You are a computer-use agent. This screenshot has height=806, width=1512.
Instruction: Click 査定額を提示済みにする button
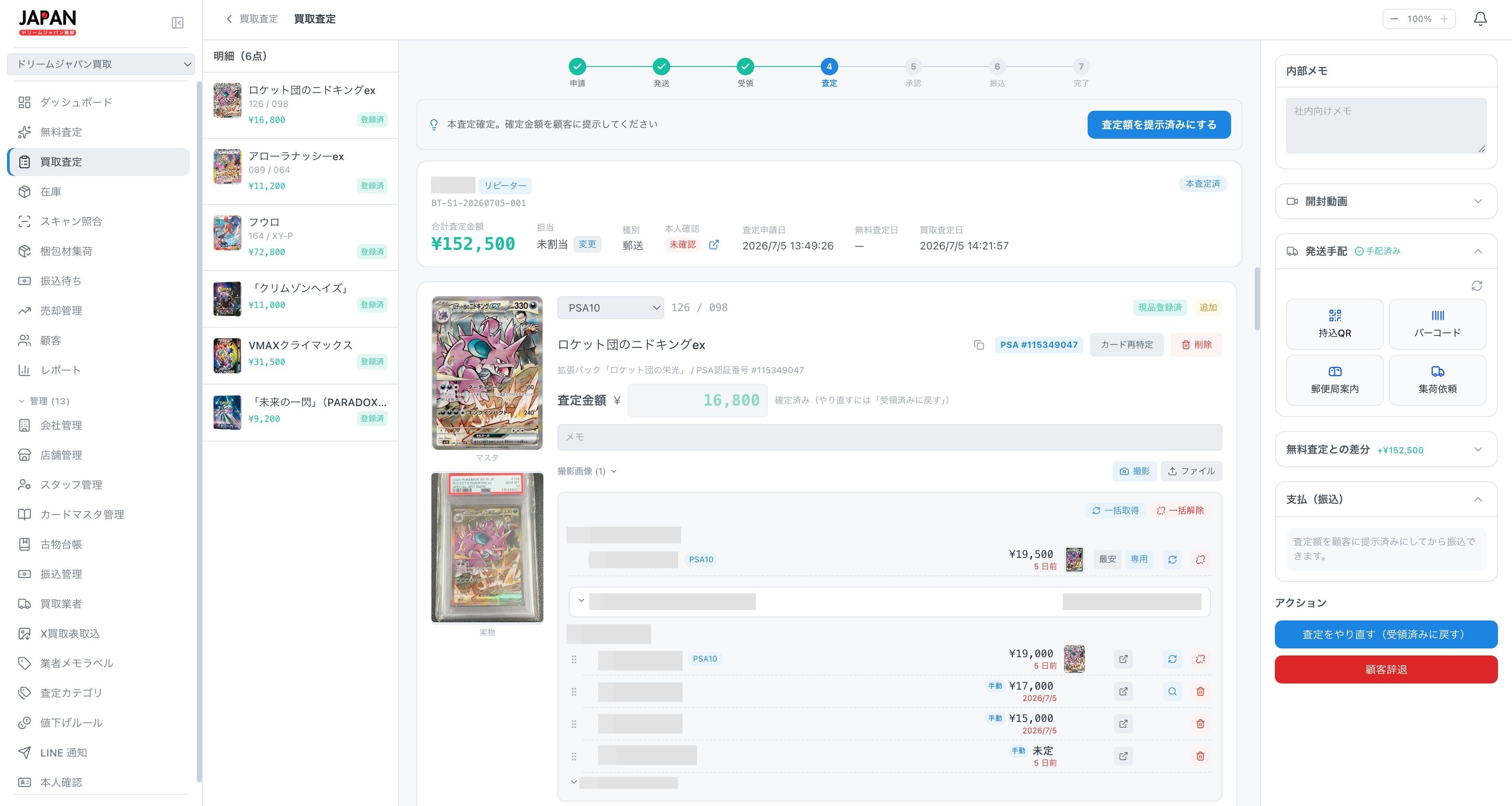pyautogui.click(x=1158, y=124)
